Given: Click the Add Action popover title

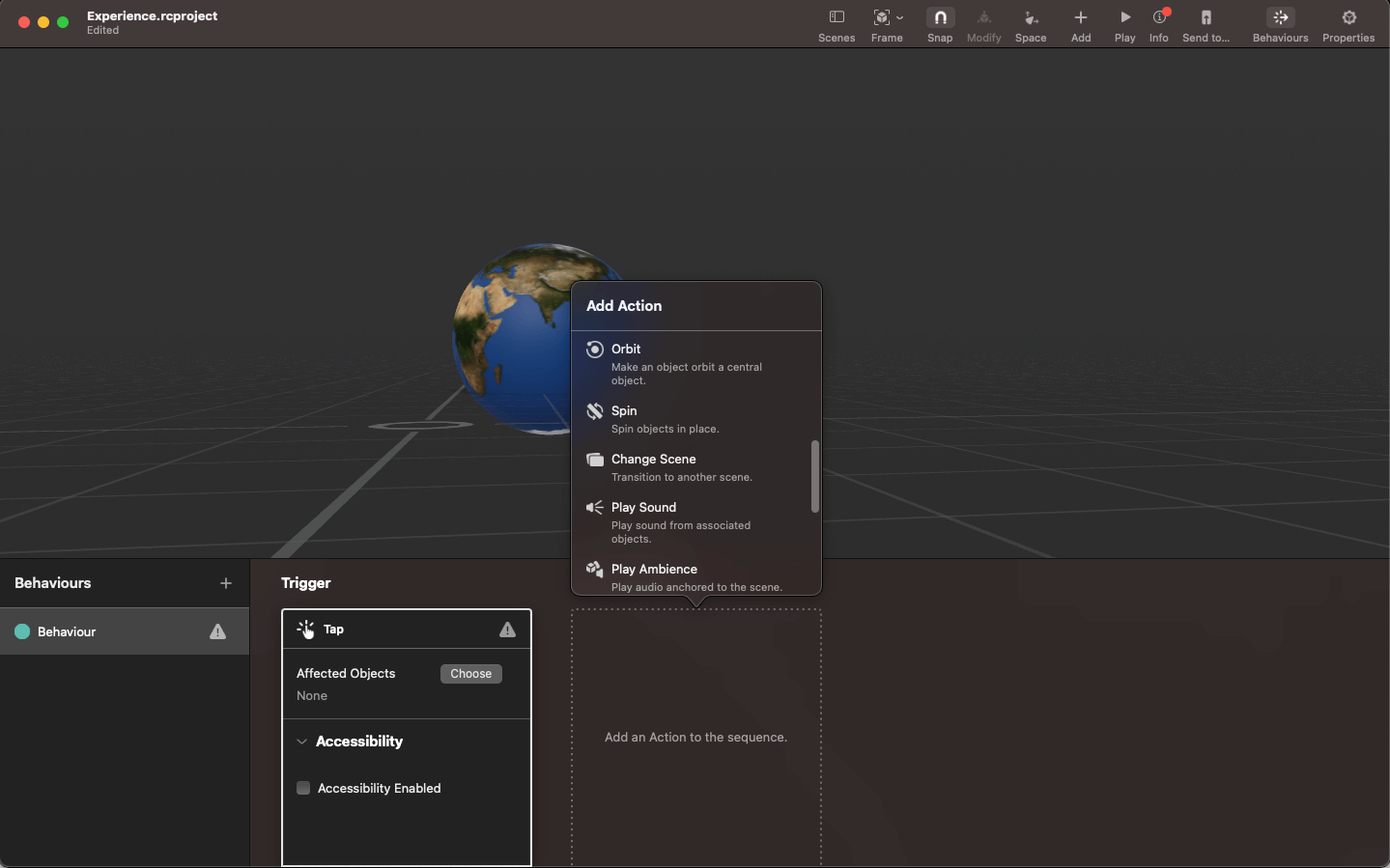Looking at the screenshot, I should coord(624,306).
